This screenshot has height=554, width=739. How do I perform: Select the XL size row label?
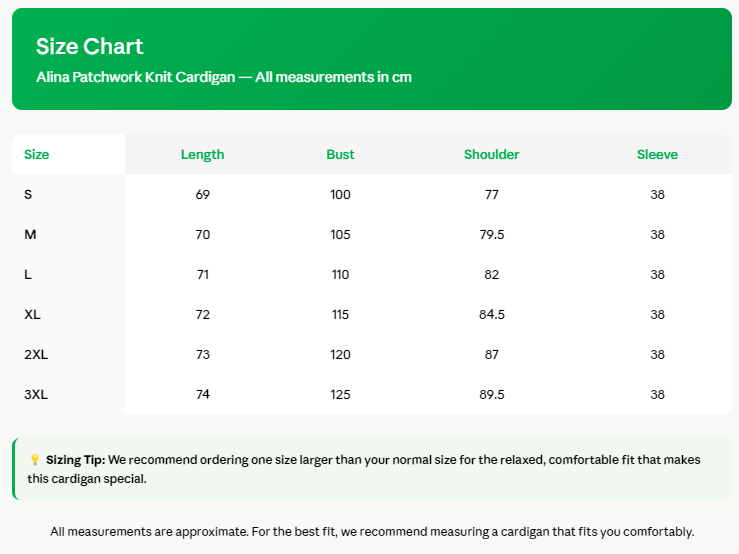tap(33, 314)
